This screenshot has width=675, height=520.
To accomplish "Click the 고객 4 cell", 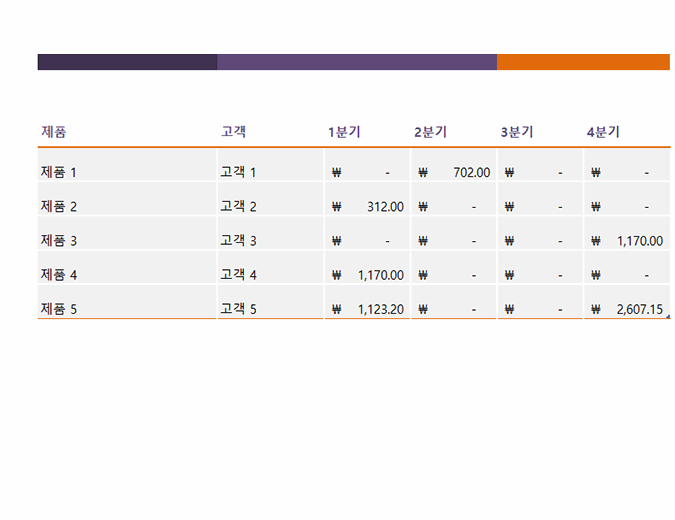I will [238, 275].
